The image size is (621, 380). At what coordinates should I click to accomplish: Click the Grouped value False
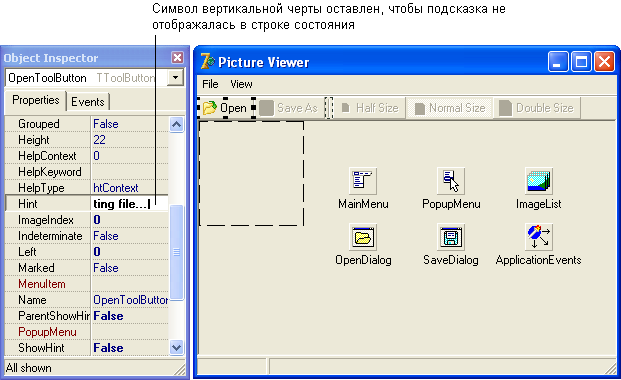(x=106, y=124)
